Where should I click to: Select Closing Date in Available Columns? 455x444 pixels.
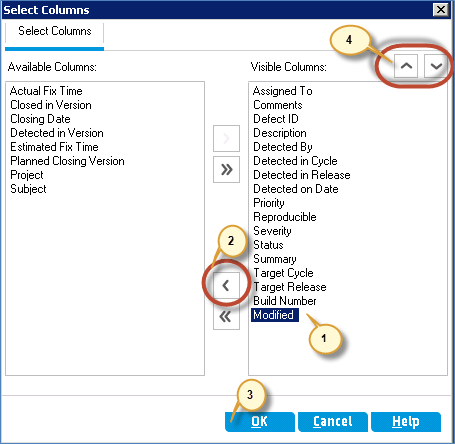[40, 119]
